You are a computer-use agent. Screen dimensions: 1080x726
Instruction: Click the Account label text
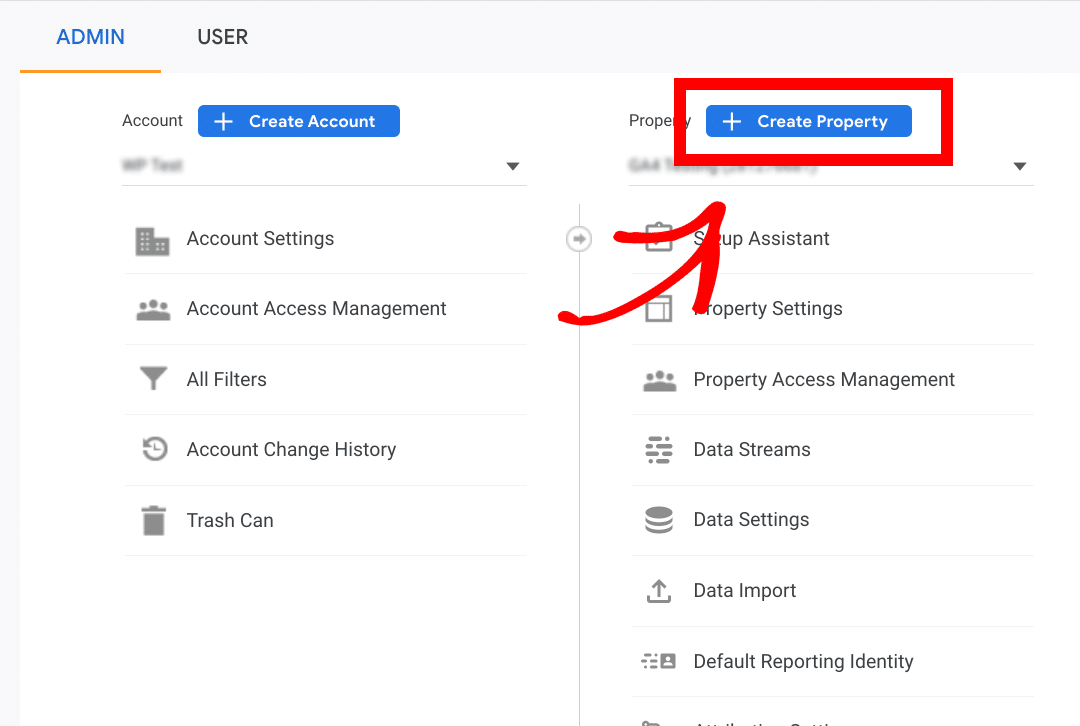coord(152,120)
